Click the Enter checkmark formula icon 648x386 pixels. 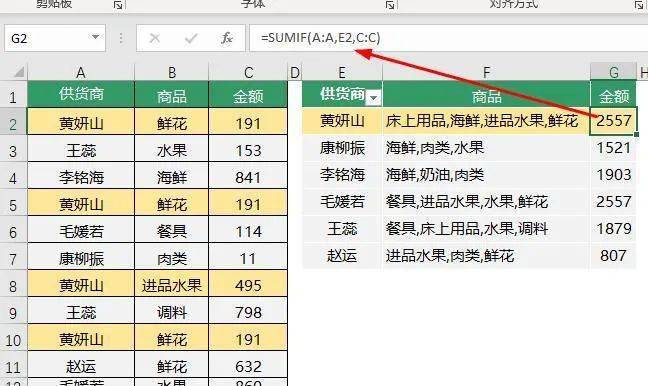click(191, 38)
